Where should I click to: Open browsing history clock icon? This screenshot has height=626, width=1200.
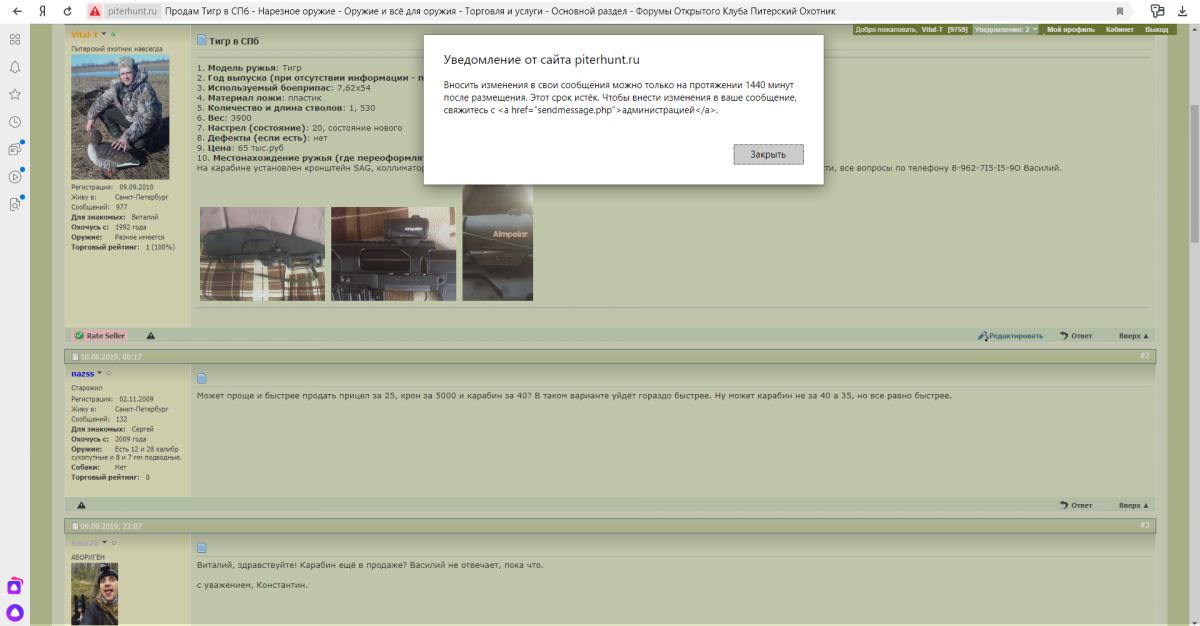15,122
